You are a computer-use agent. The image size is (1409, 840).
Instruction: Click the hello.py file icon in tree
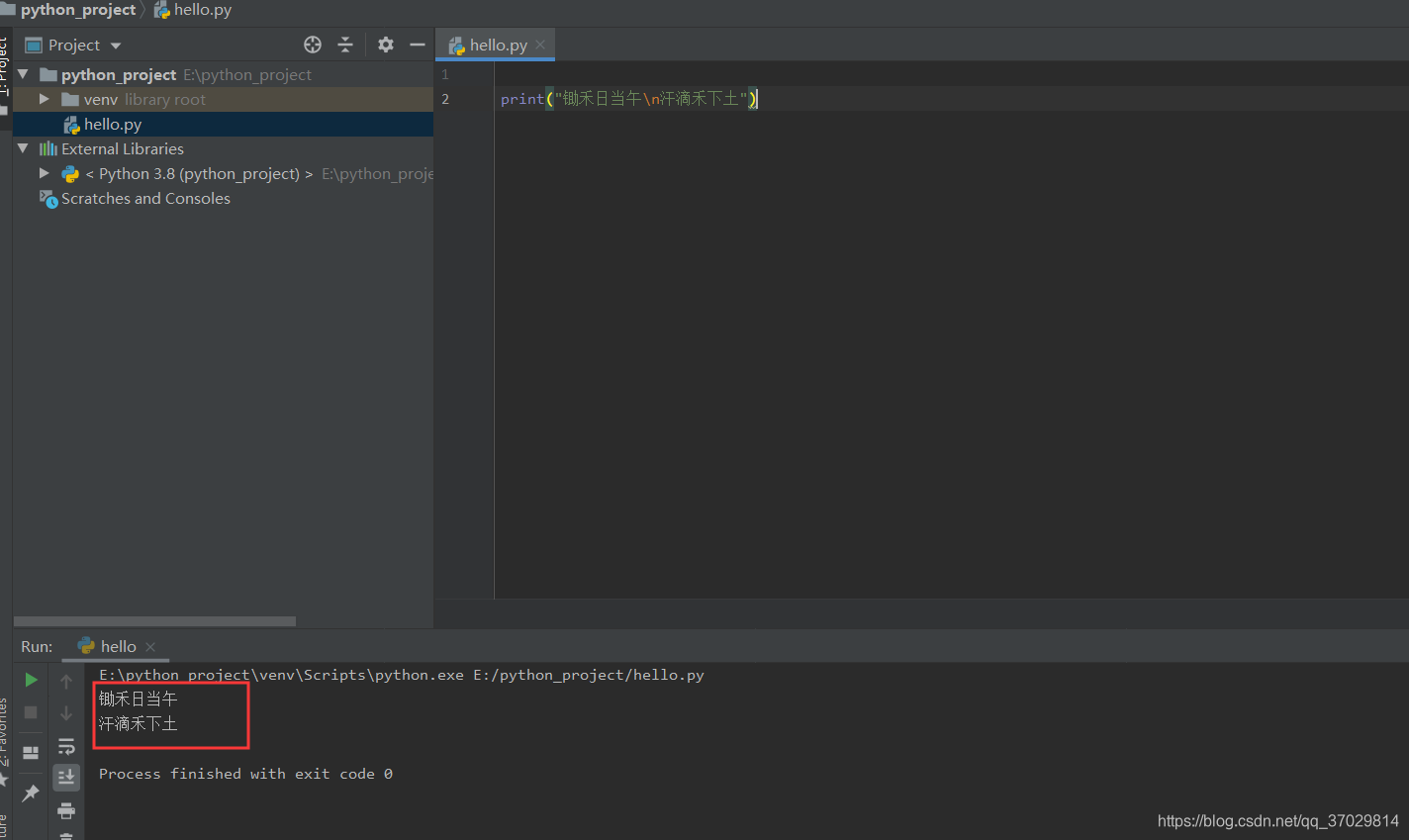click(x=71, y=124)
